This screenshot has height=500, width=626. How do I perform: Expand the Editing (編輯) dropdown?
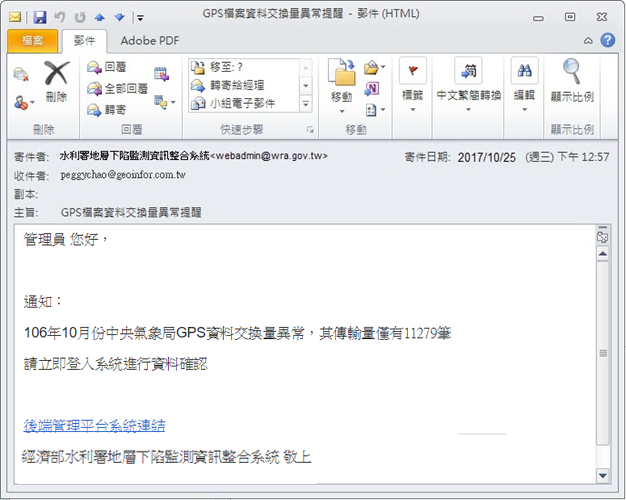pyautogui.click(x=524, y=82)
